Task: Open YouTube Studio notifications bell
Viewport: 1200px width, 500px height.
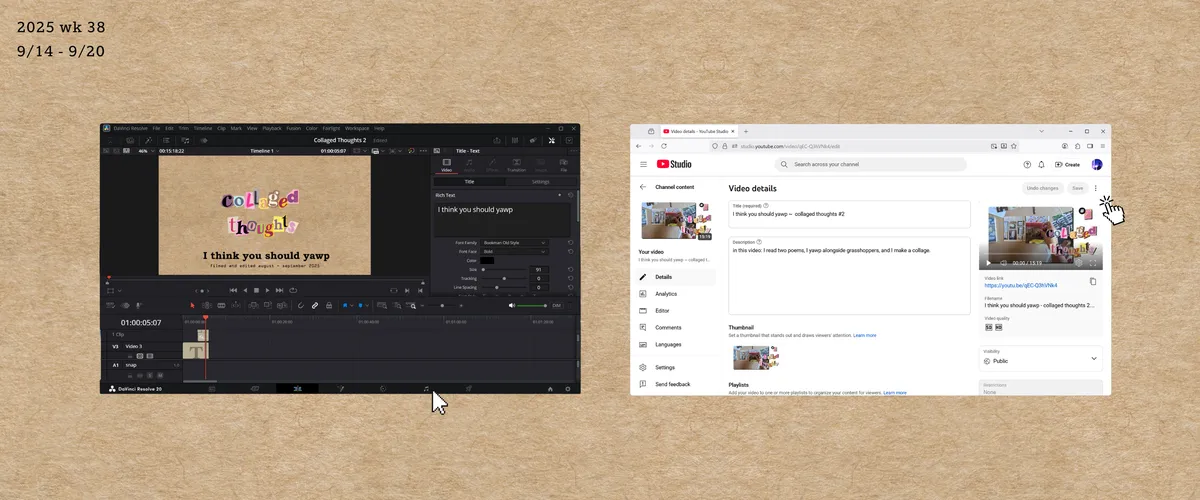Action: click(x=1041, y=164)
